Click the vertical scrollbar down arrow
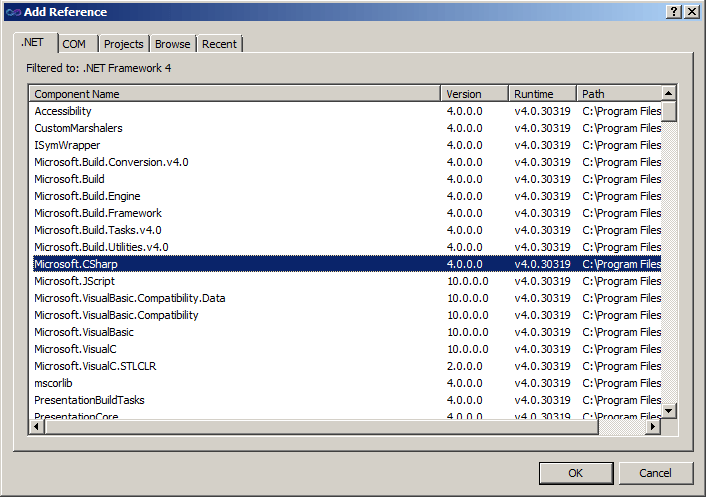Image resolution: width=707 pixels, height=497 pixels. [669, 410]
